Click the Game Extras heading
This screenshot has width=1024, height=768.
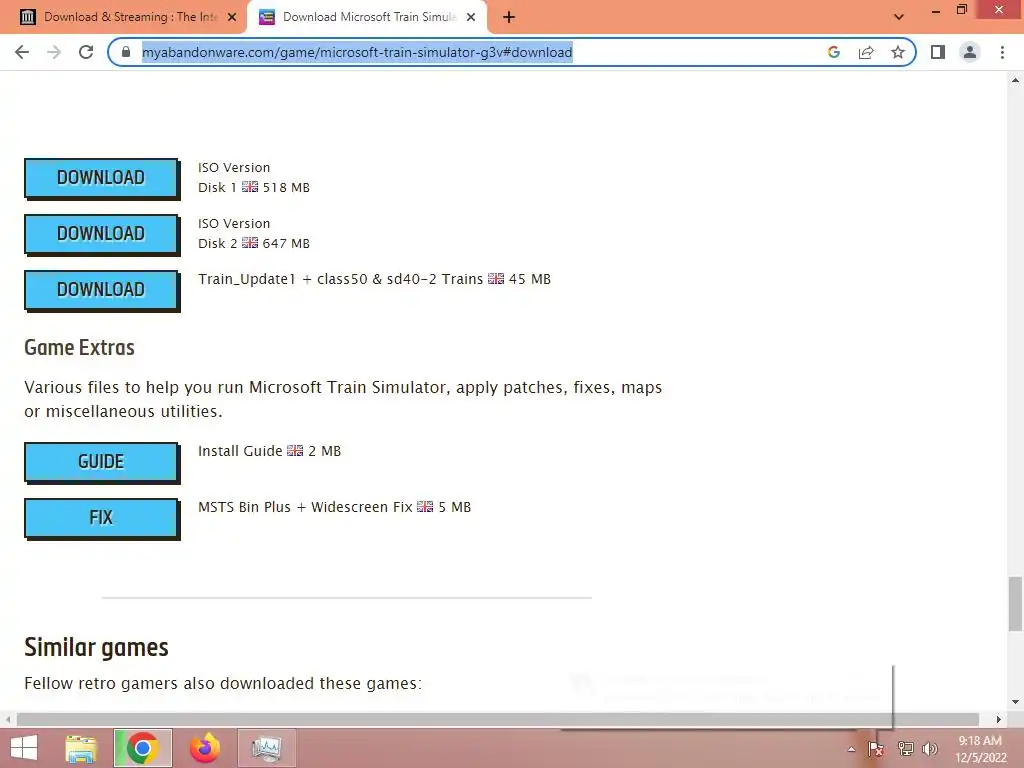79,347
